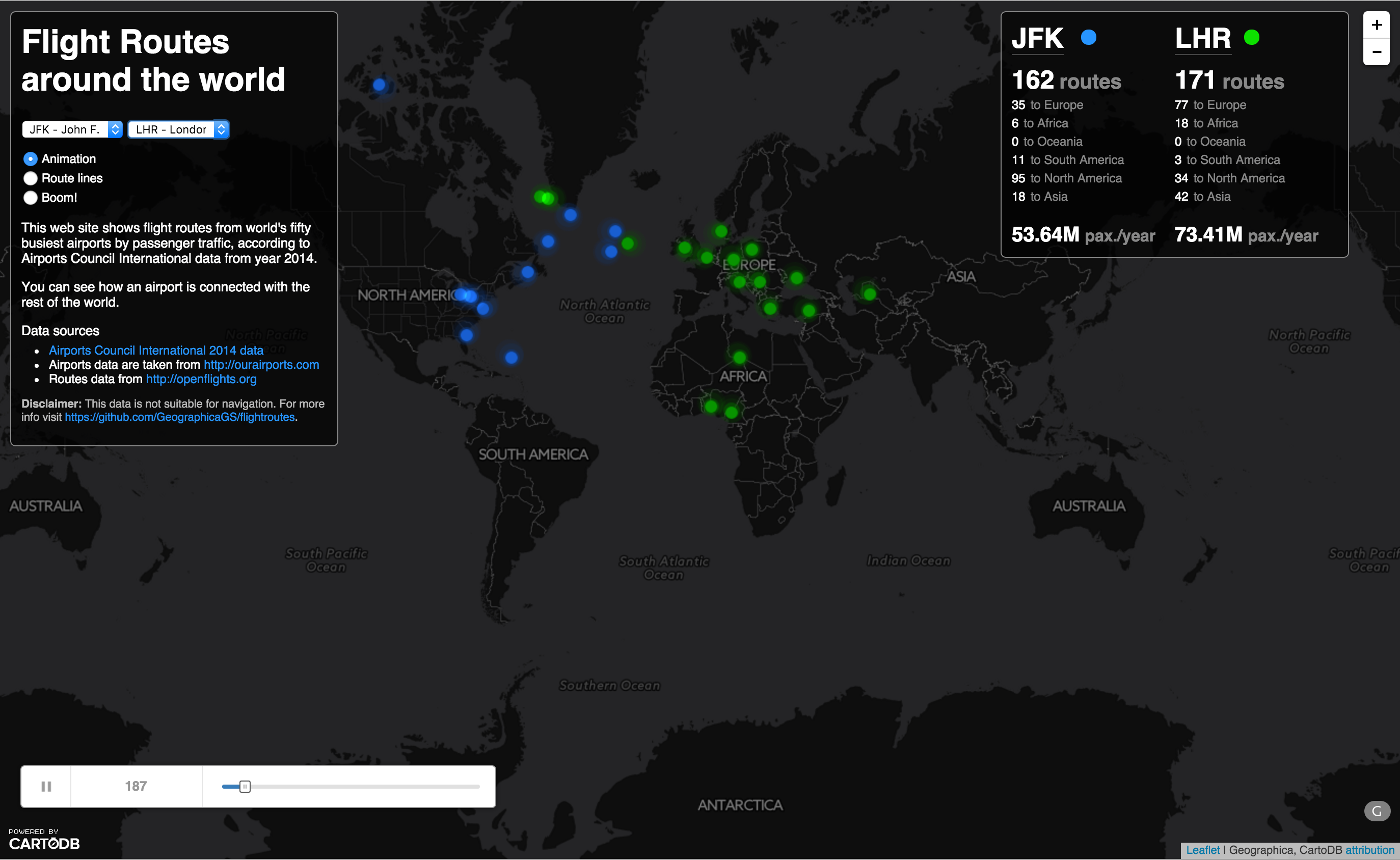This screenshot has width=1400, height=860.
Task: Select the Route lines radio option
Action: coord(31,178)
